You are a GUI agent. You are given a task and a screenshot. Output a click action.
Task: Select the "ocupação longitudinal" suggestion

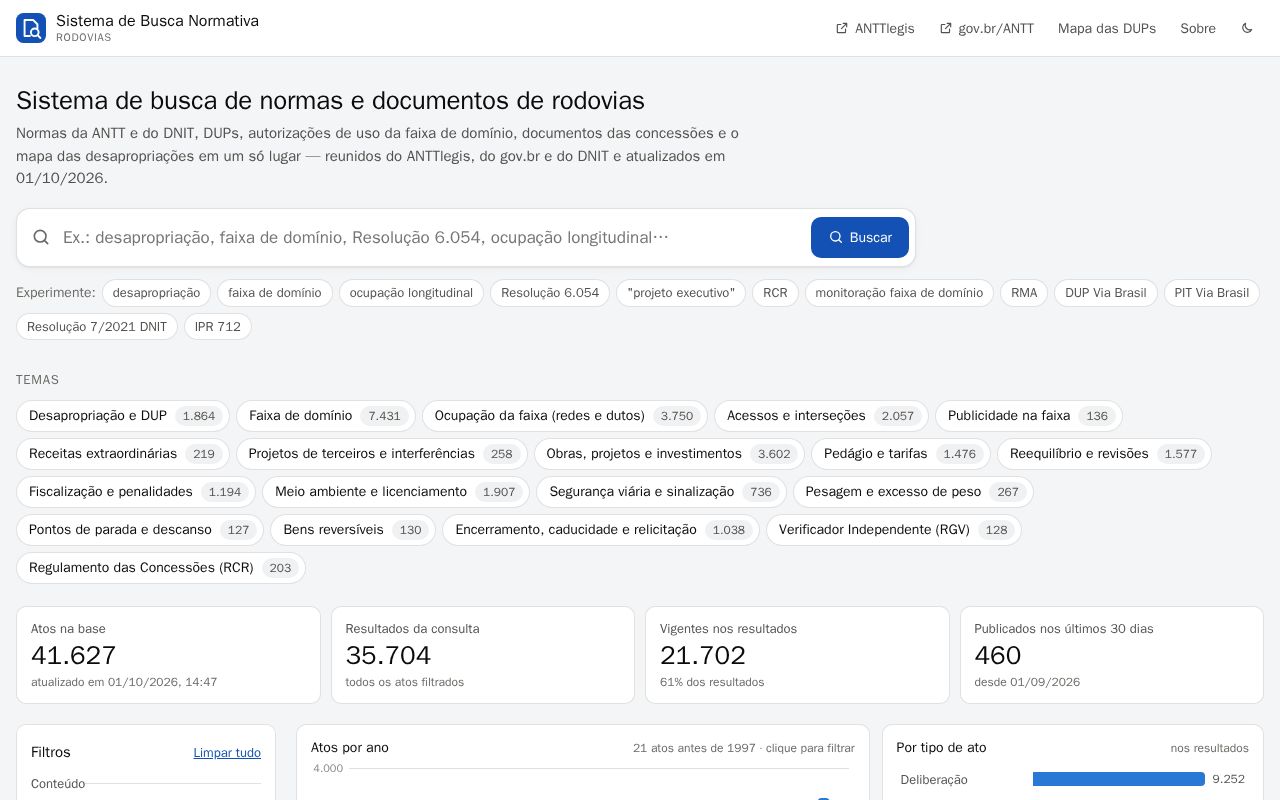[x=411, y=293]
